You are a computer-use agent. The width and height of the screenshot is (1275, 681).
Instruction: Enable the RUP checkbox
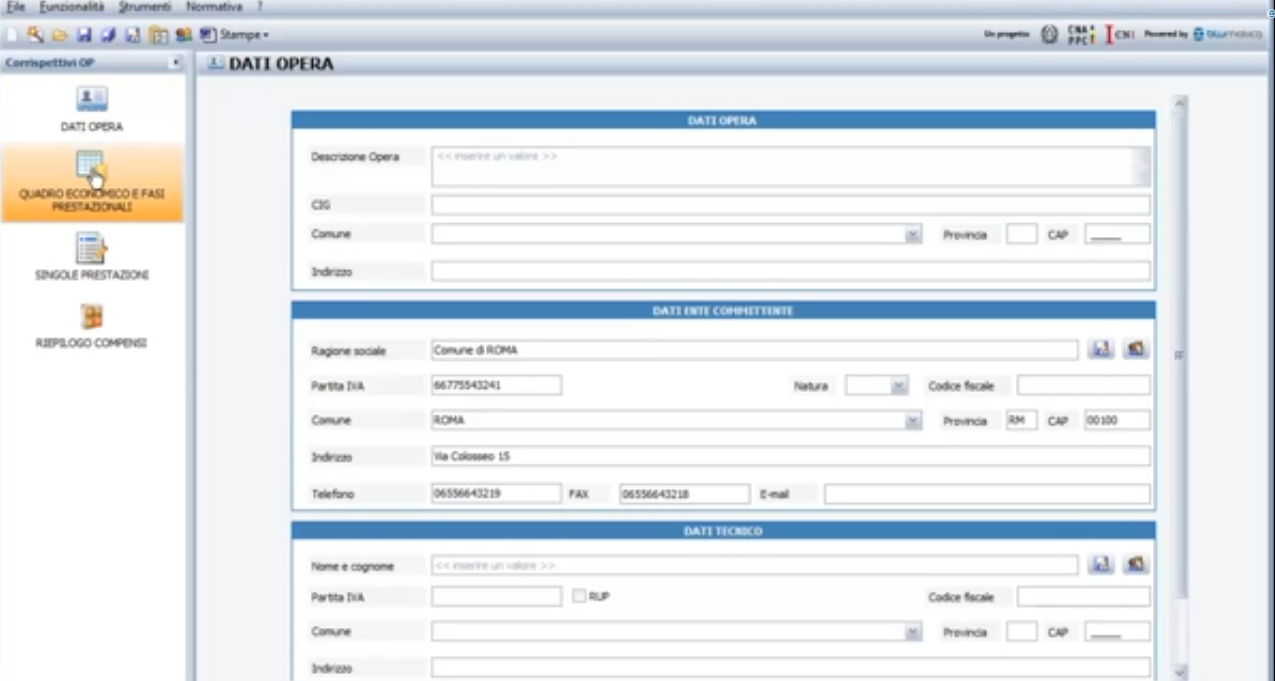tap(579, 596)
